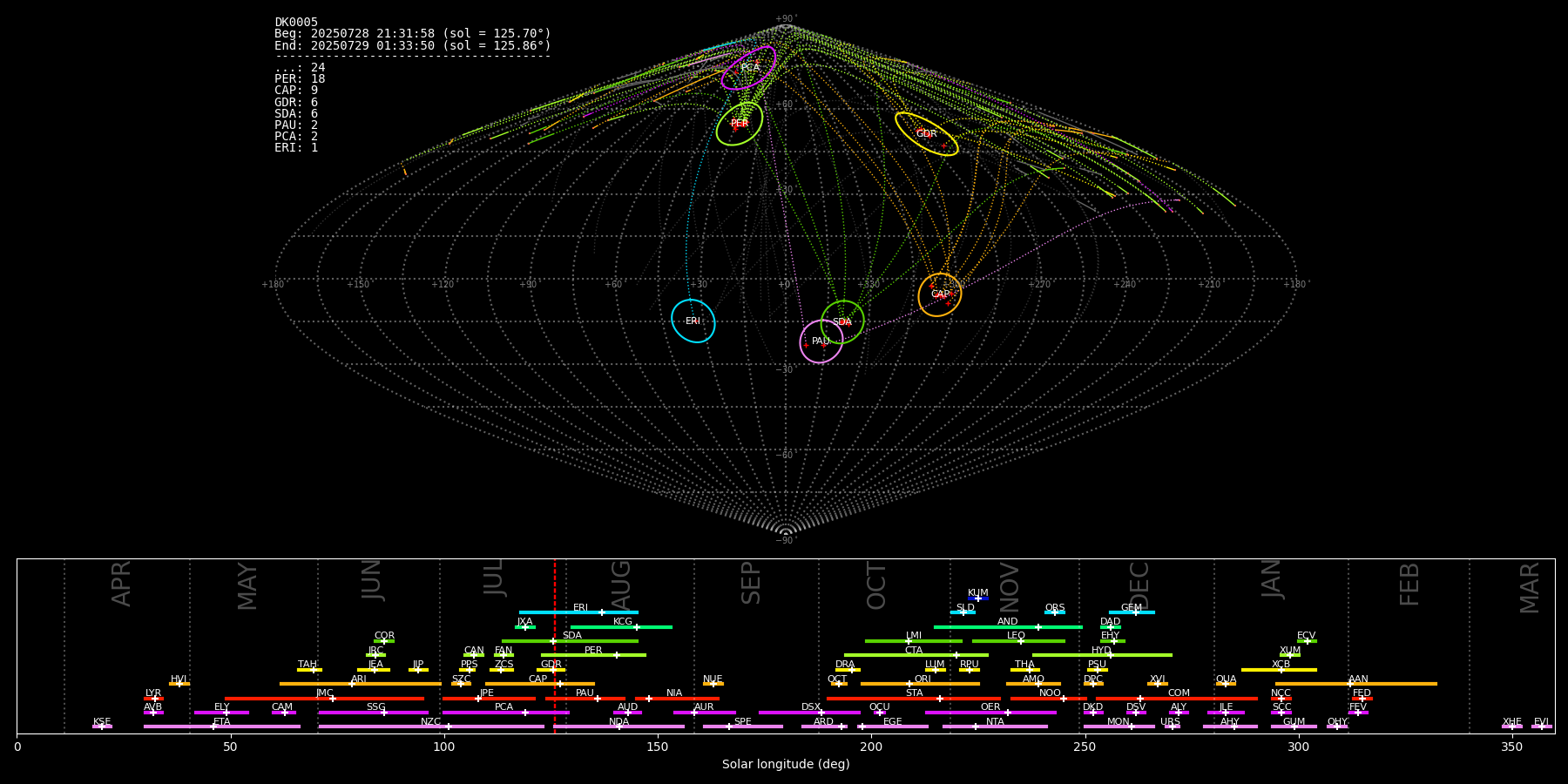Select the End: 20250729 timestamp line
Image resolution: width=1568 pixels, height=784 pixels.
413,45
